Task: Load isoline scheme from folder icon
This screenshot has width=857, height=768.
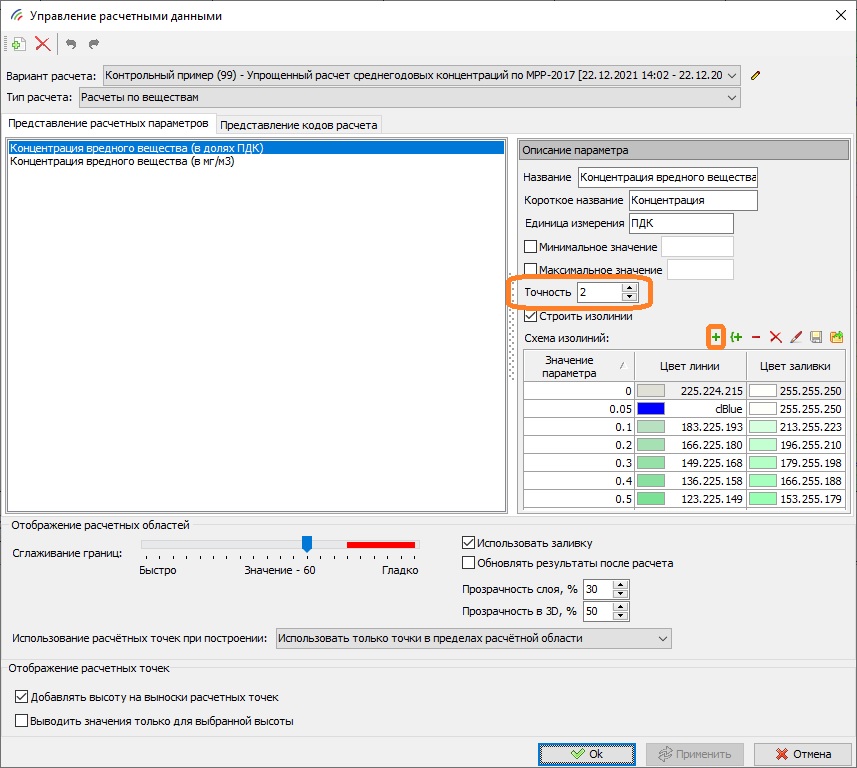Action: pyautogui.click(x=836, y=338)
